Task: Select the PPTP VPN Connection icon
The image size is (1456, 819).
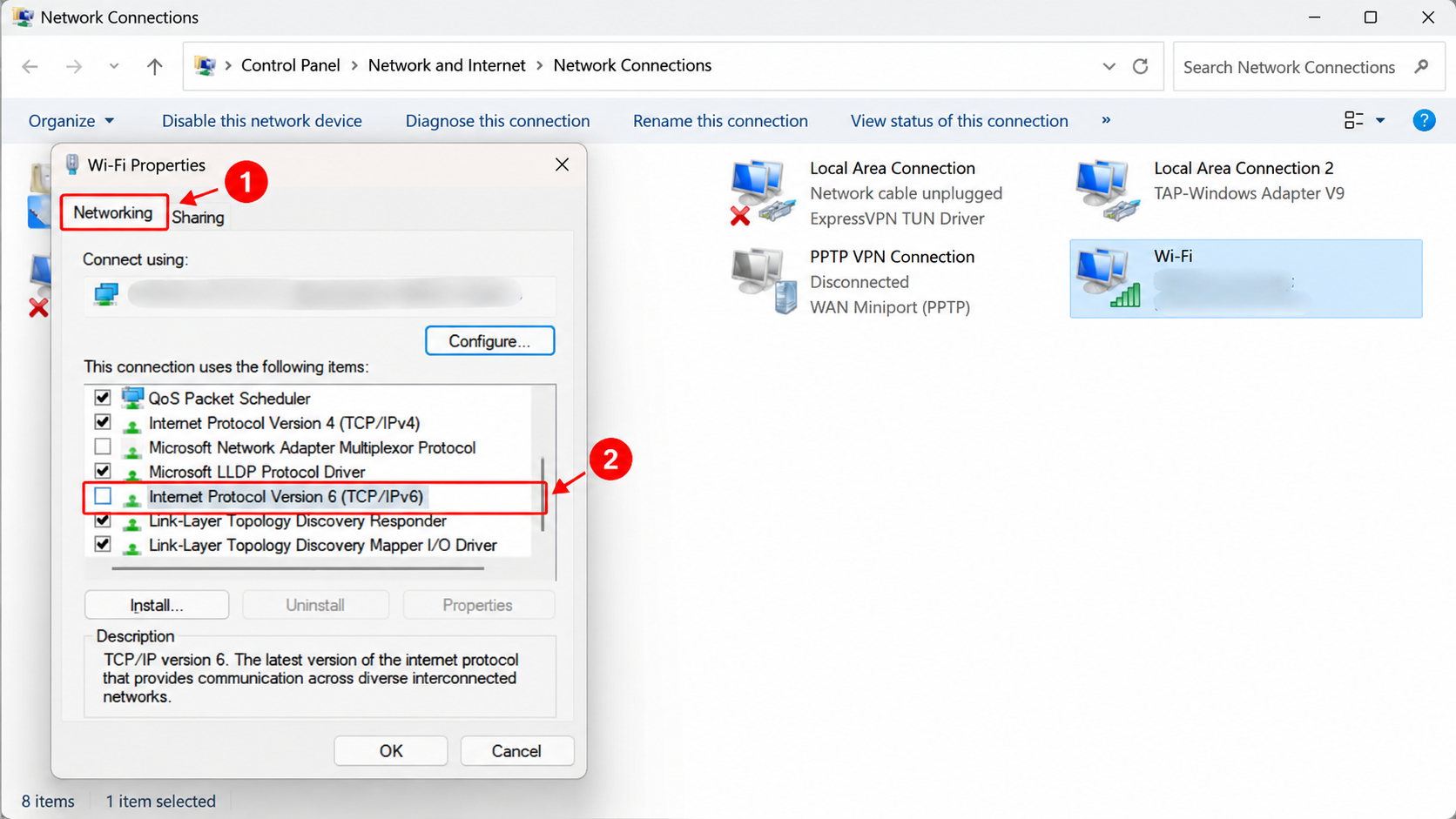Action: pyautogui.click(x=764, y=280)
